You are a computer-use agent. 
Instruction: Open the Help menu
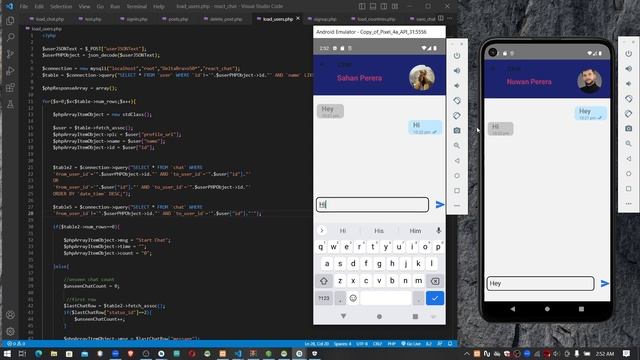159,7
